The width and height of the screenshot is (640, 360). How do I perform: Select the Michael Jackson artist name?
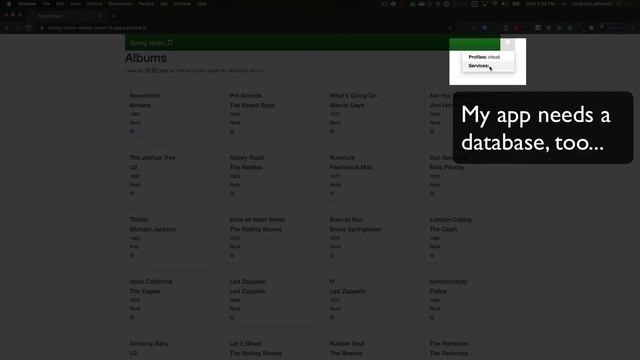153,229
